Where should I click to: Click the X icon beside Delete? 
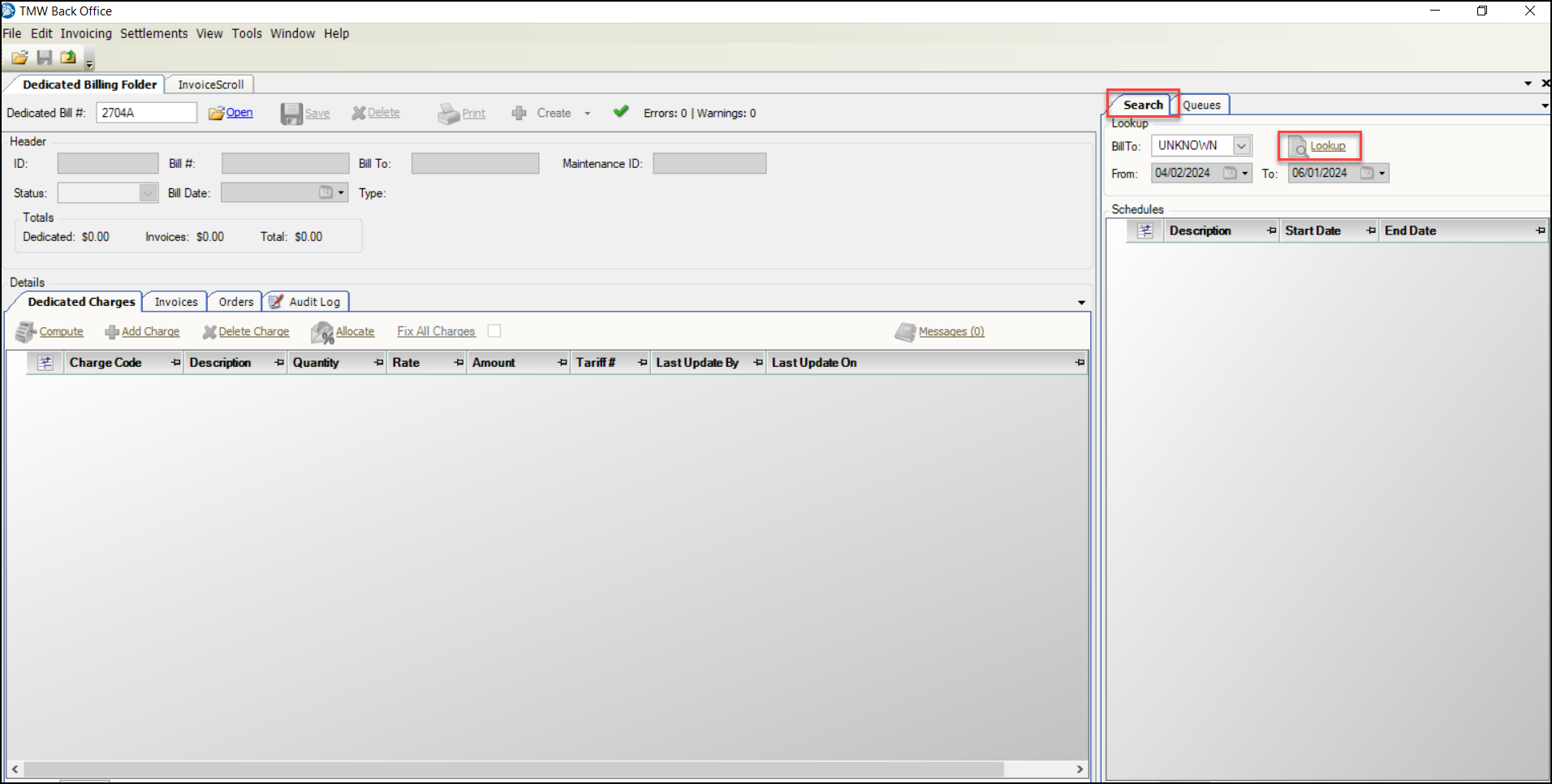pyautogui.click(x=359, y=114)
